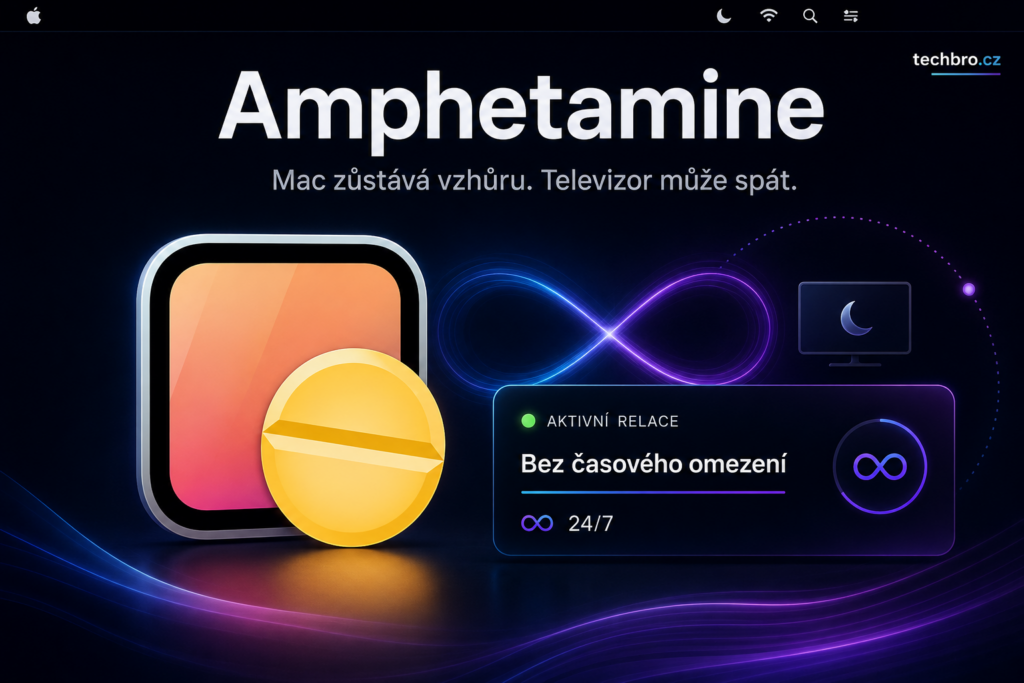Screen dimensions: 1024x683
Task: Click the small infinity icon beside 24/7
Action: click(x=537, y=523)
